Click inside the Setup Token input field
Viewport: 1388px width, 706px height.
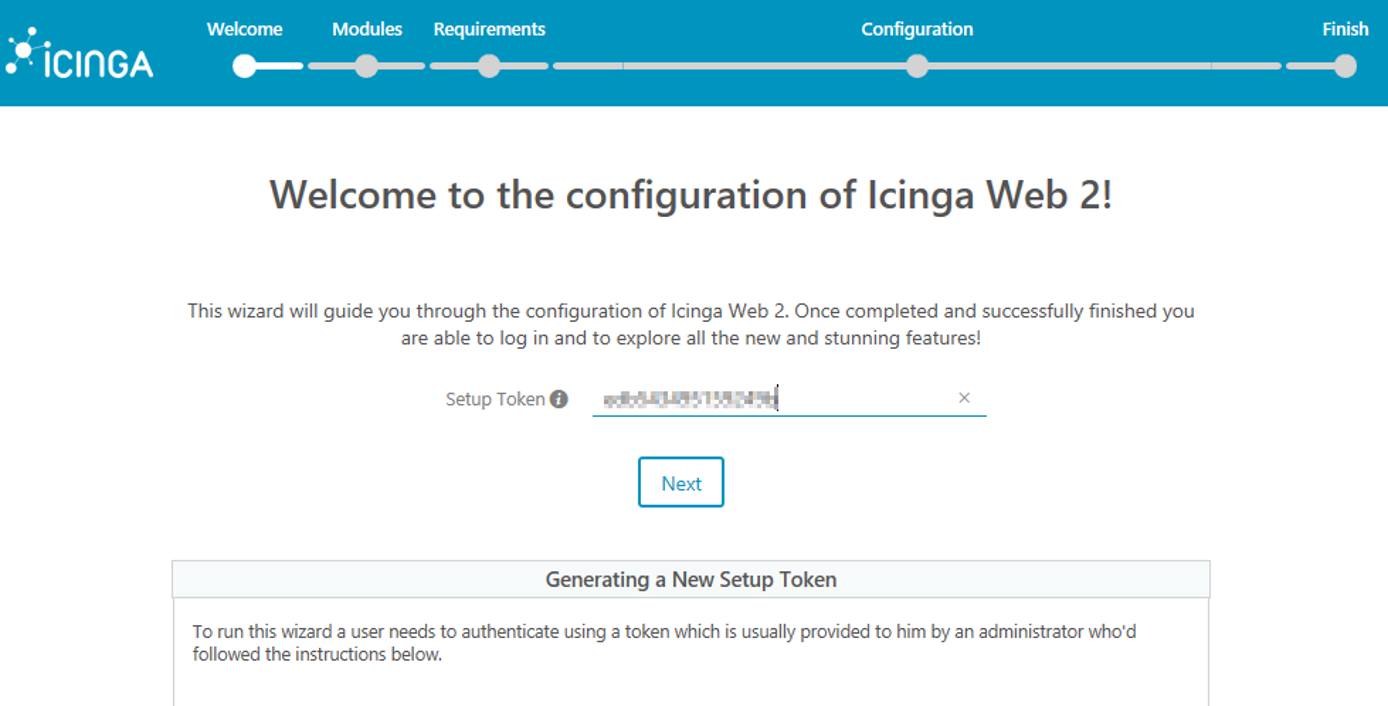point(780,398)
